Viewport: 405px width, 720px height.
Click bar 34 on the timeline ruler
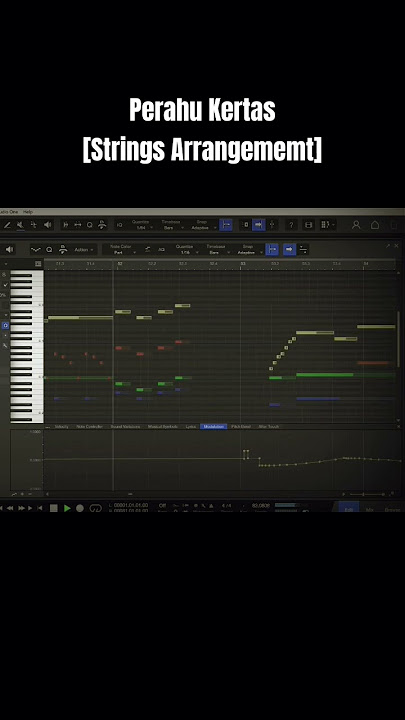(x=366, y=264)
